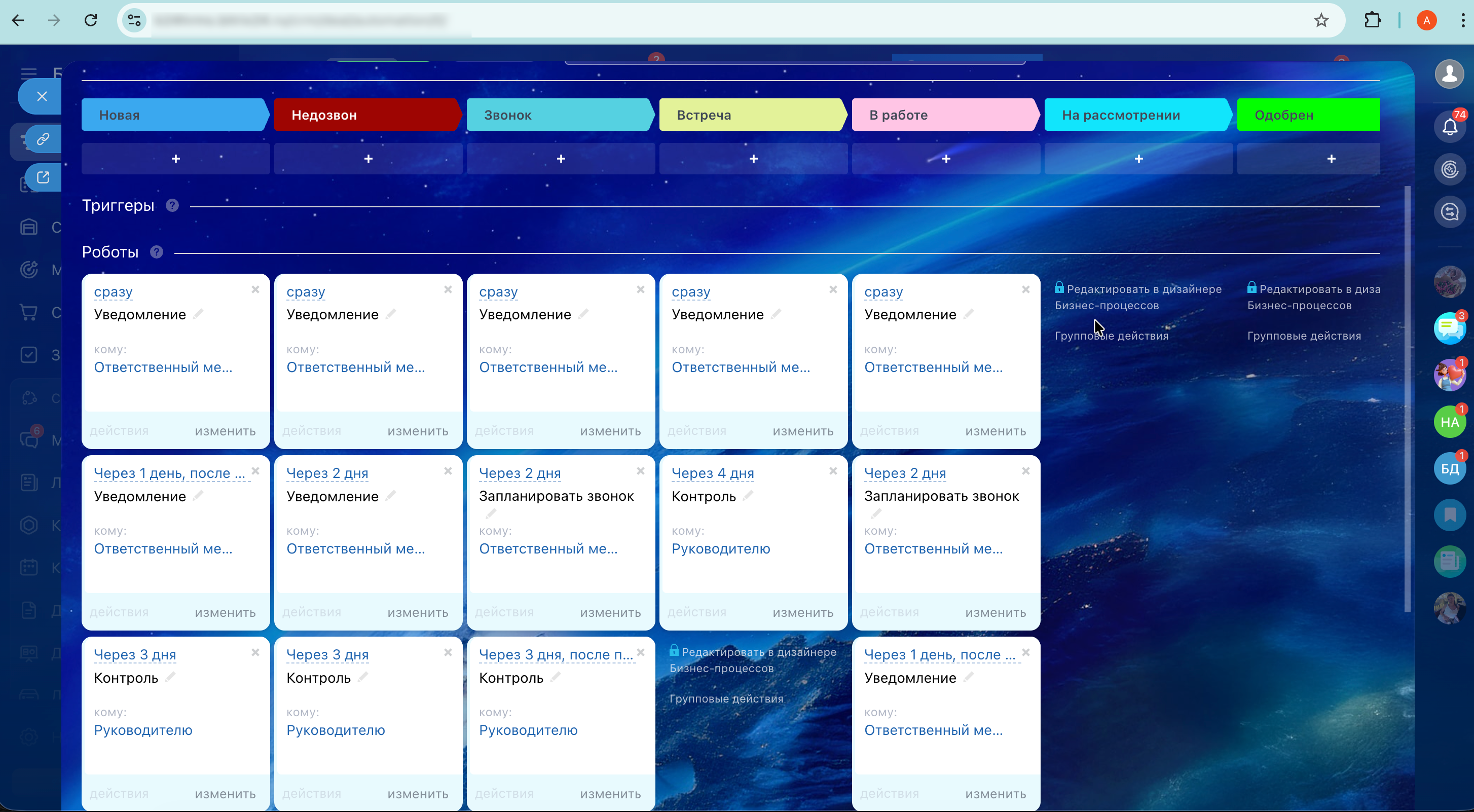Open the Triggers help question mark
This screenshot has height=812, width=1474.
172,205
